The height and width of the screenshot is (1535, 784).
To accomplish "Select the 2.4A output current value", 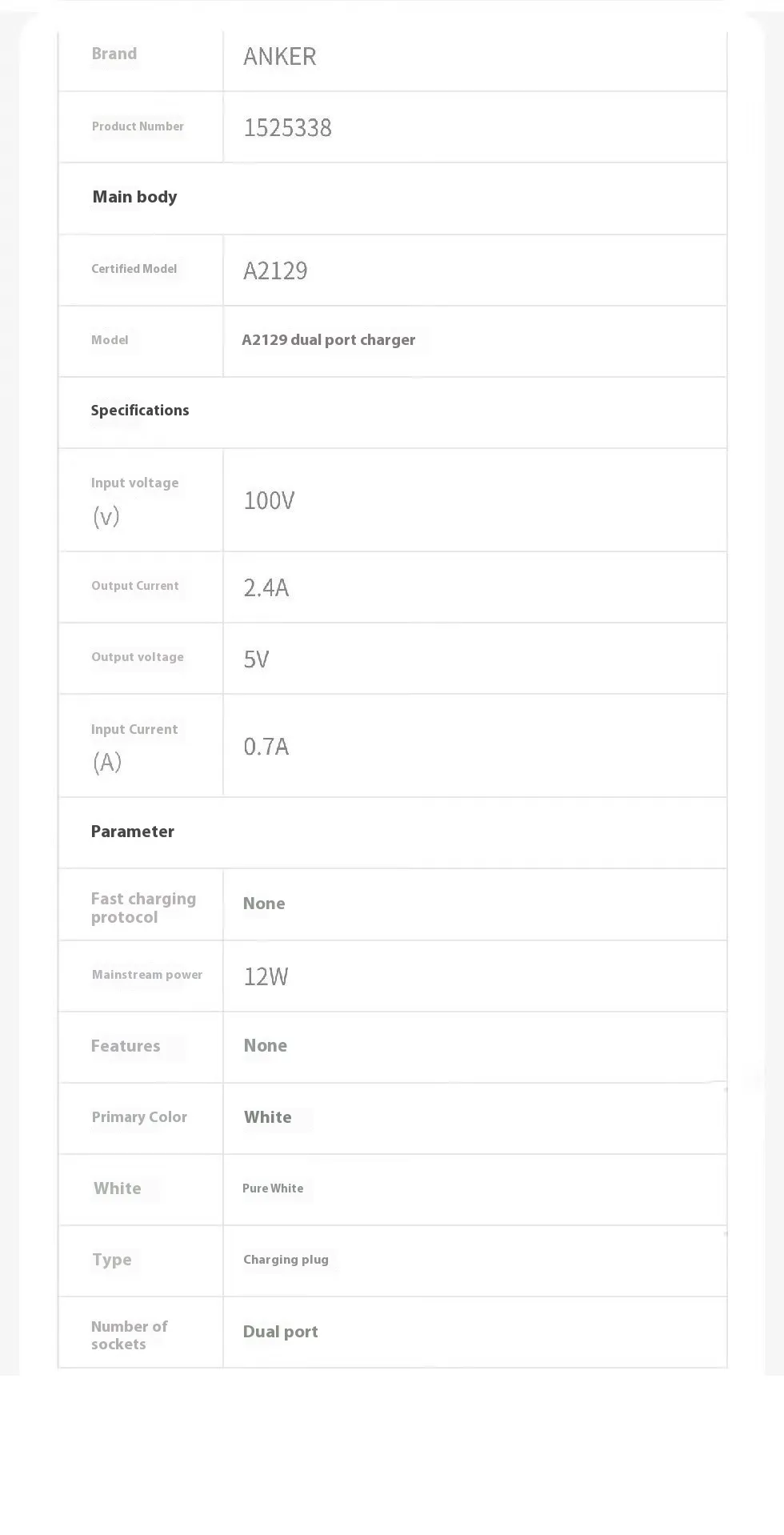I will 266,588.
